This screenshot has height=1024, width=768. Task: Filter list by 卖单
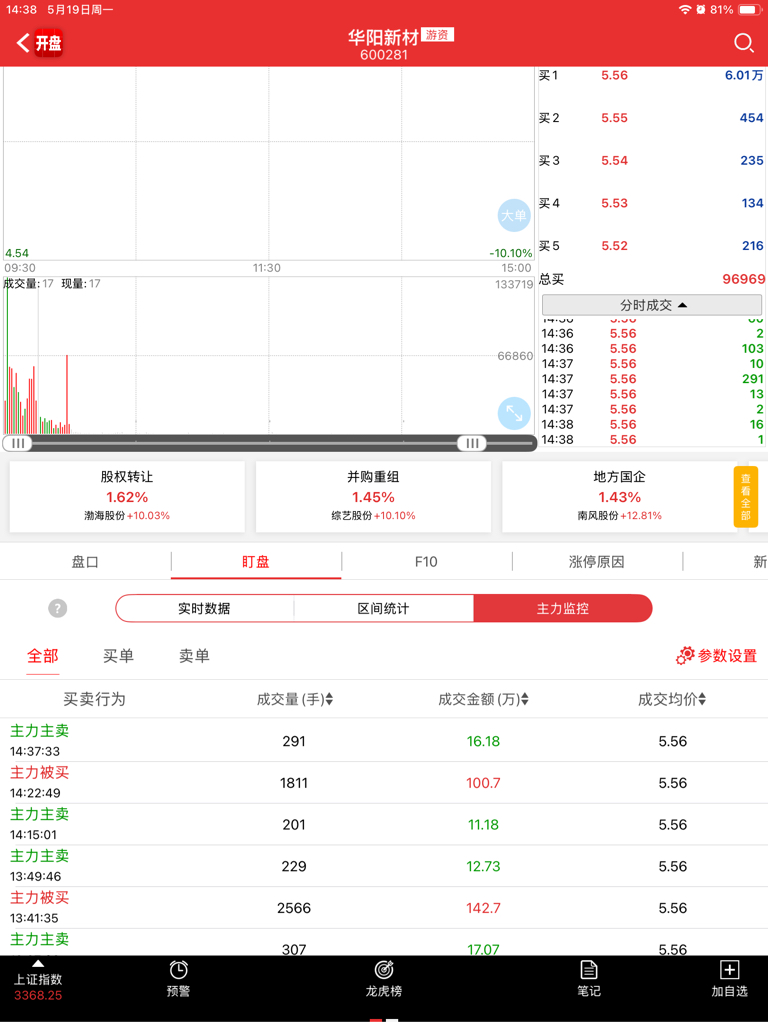(195, 656)
